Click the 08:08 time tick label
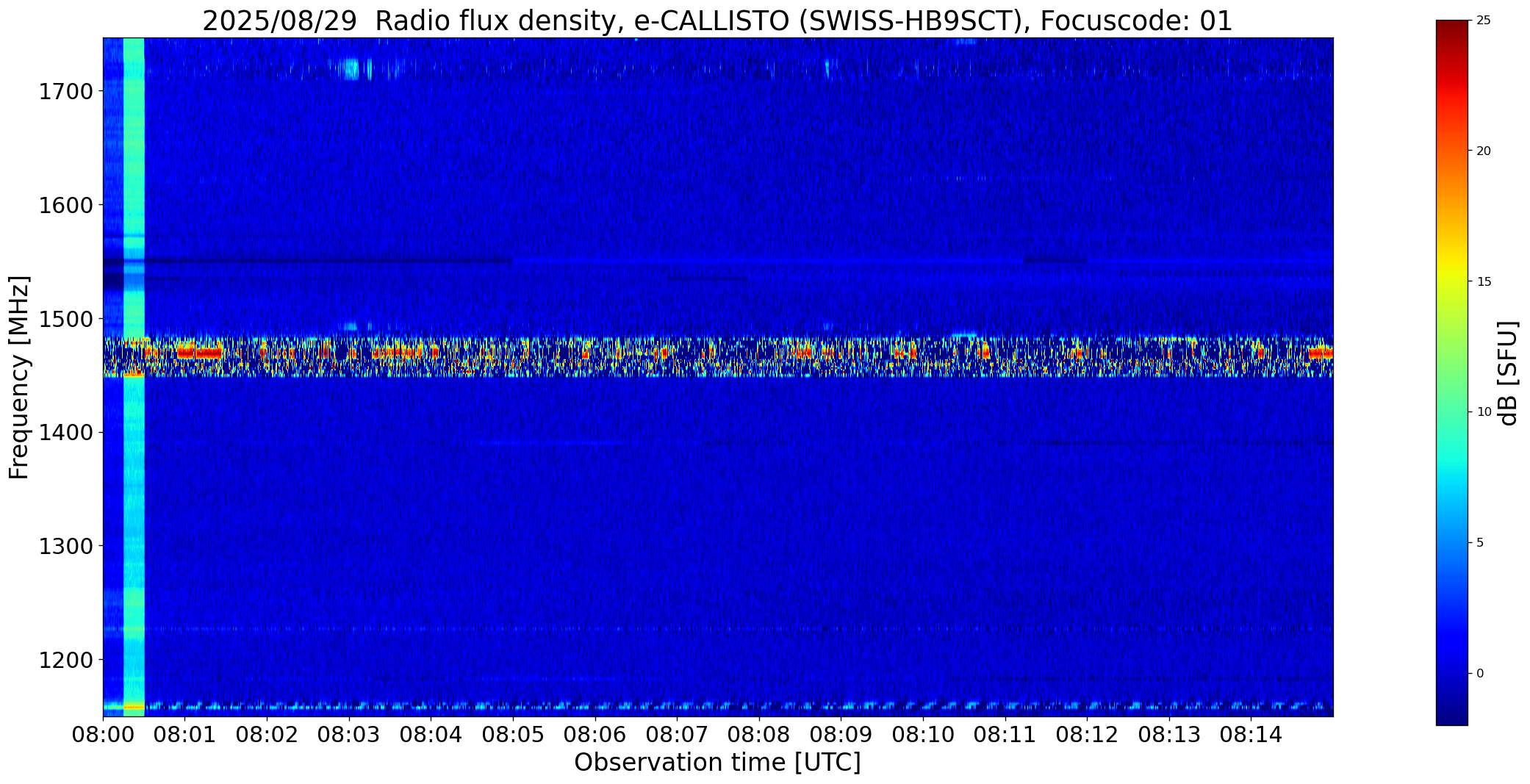The width and height of the screenshot is (1530, 784). pyautogui.click(x=759, y=734)
